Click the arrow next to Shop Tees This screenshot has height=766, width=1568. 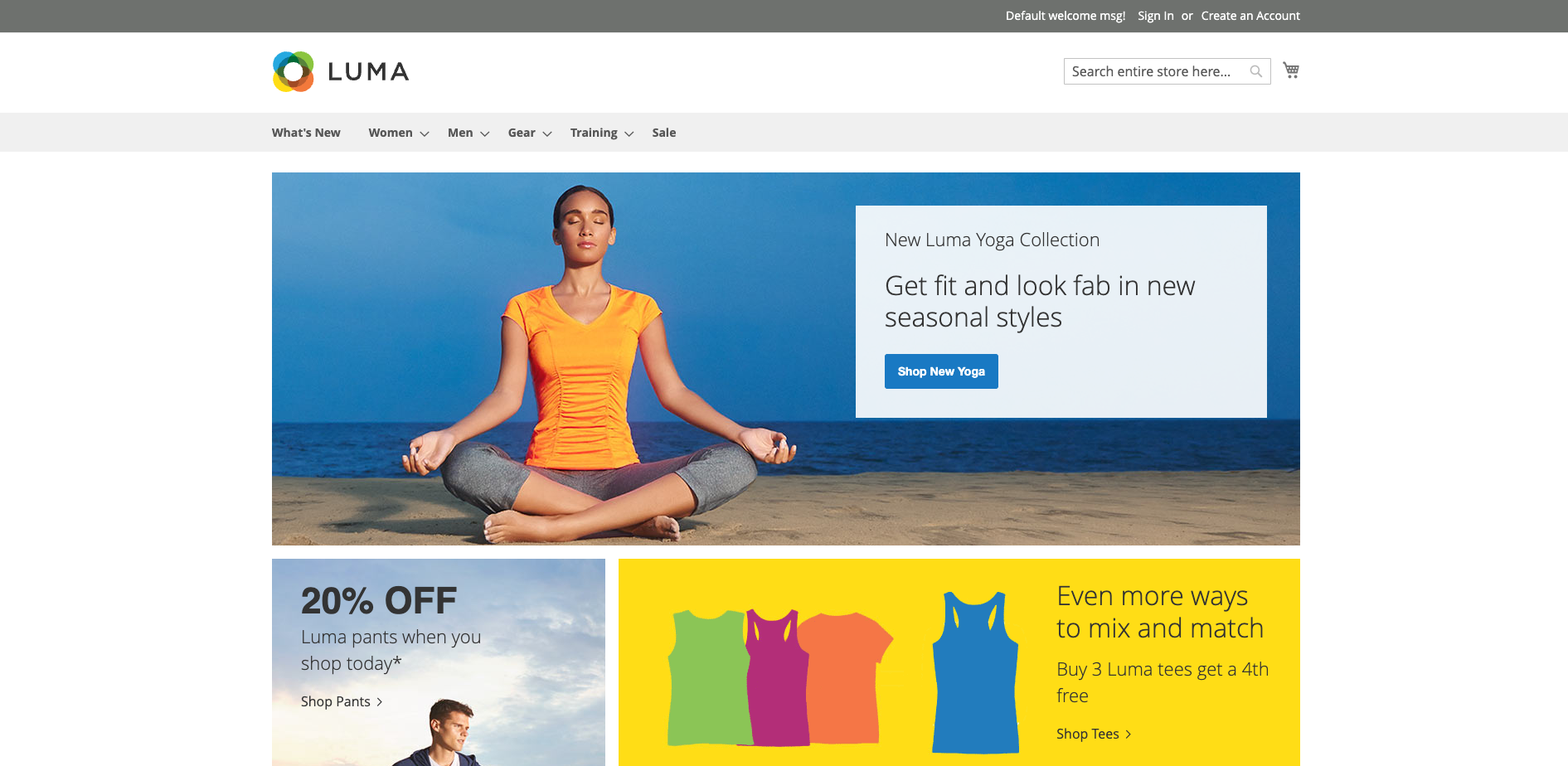[x=1129, y=734]
